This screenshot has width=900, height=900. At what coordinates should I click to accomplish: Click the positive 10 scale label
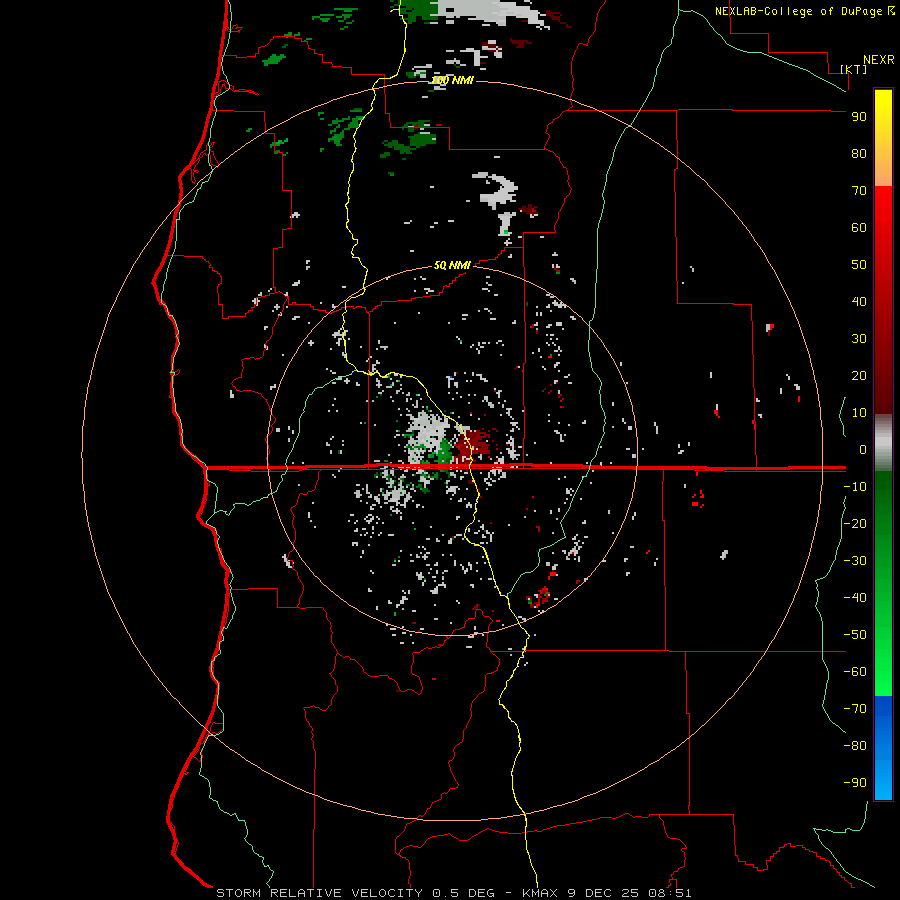point(859,413)
